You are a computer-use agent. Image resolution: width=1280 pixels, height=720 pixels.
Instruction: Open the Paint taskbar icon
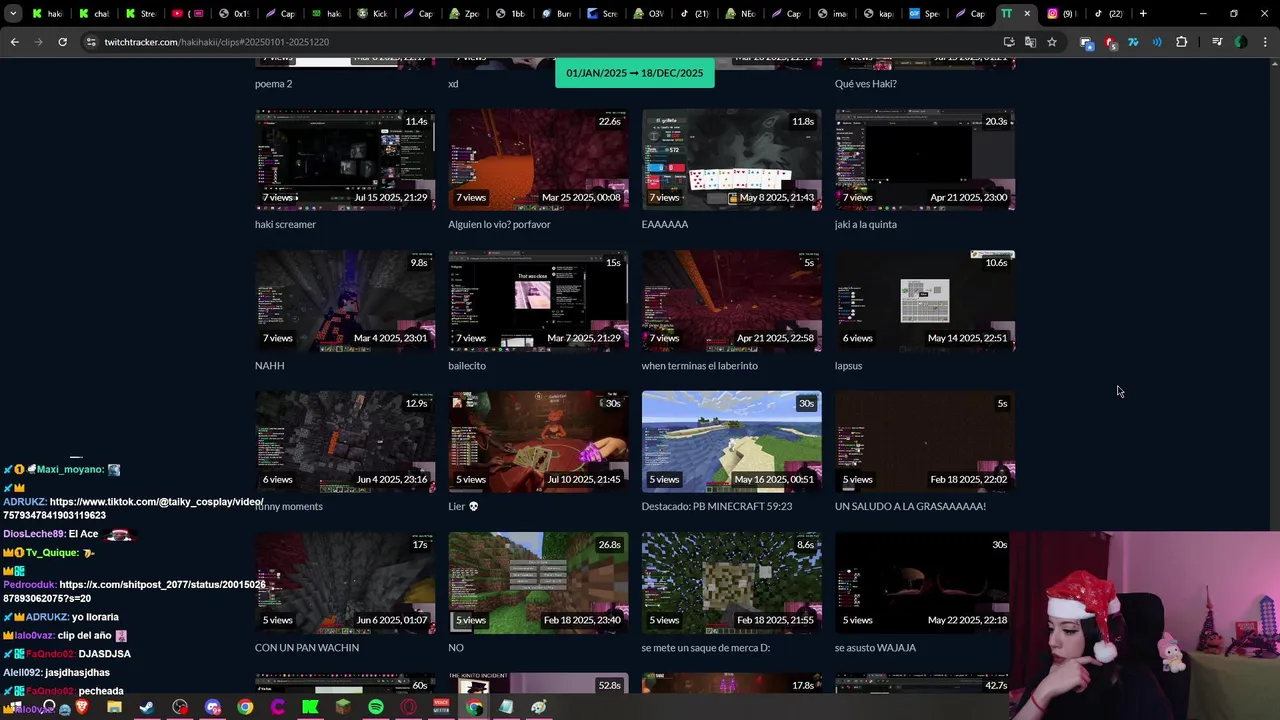(x=539, y=707)
